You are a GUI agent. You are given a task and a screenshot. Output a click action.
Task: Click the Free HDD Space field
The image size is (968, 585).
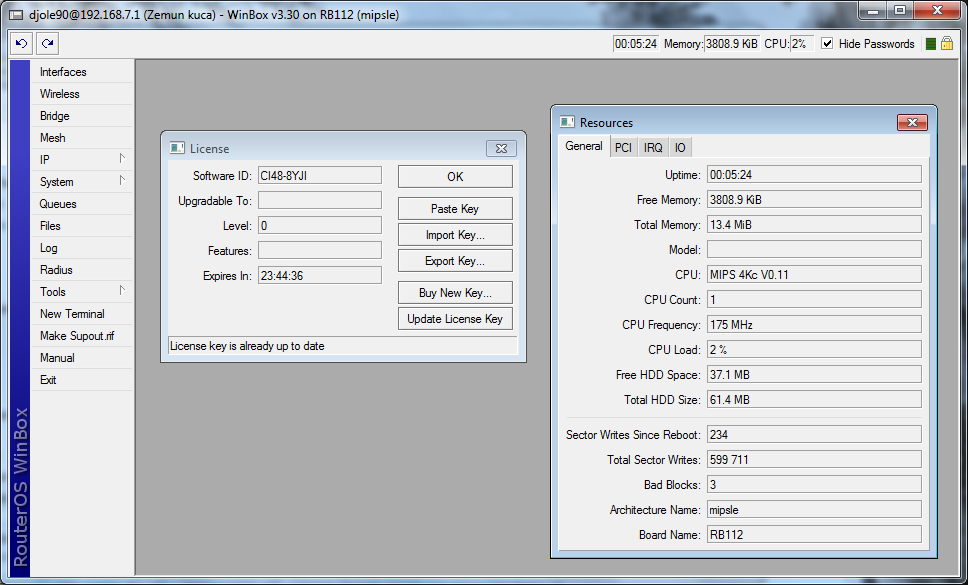point(814,375)
